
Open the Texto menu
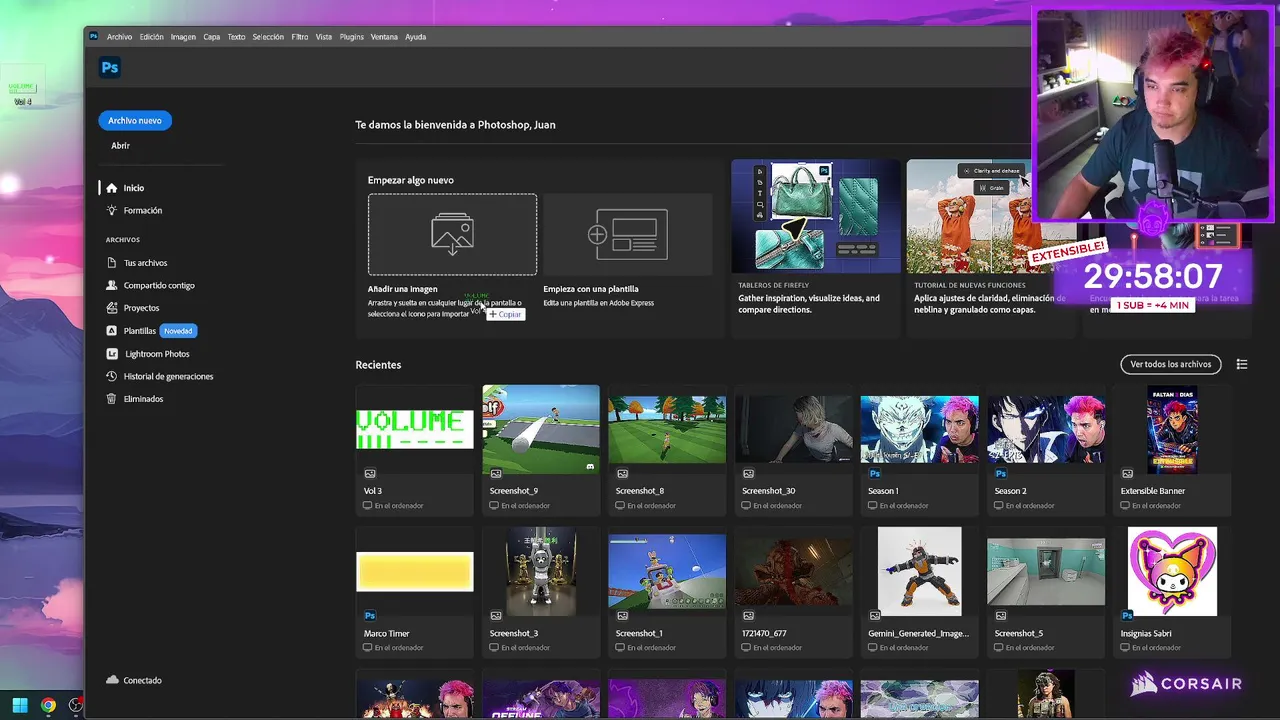(236, 37)
